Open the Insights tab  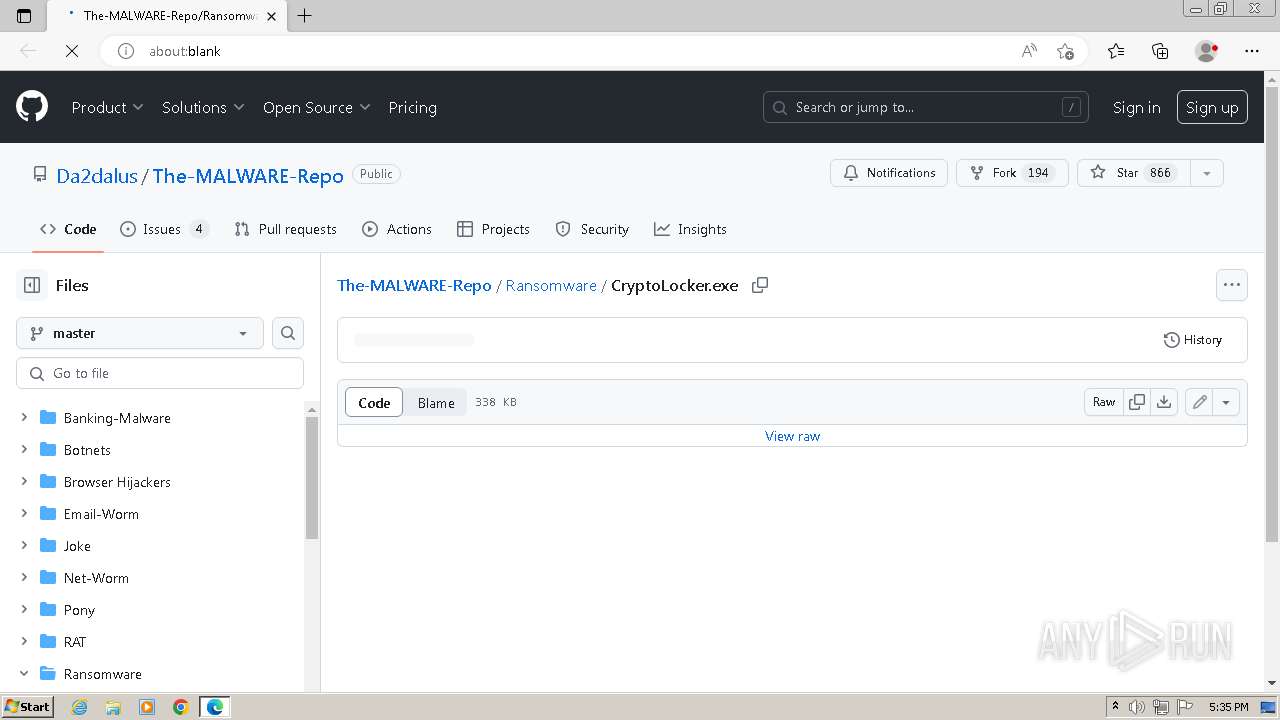click(x=690, y=229)
